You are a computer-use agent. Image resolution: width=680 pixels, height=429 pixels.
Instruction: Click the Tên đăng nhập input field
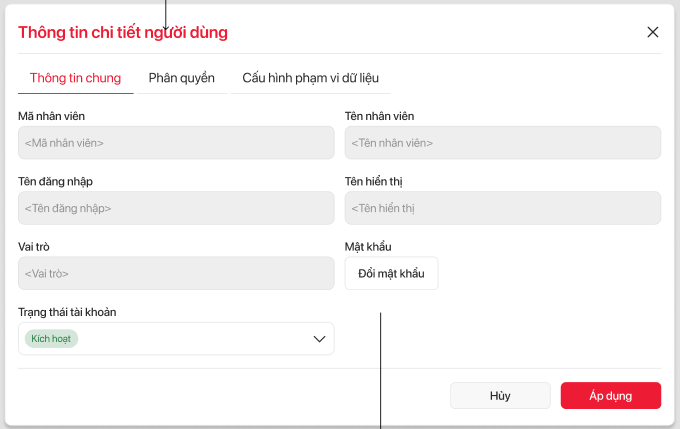[176, 208]
